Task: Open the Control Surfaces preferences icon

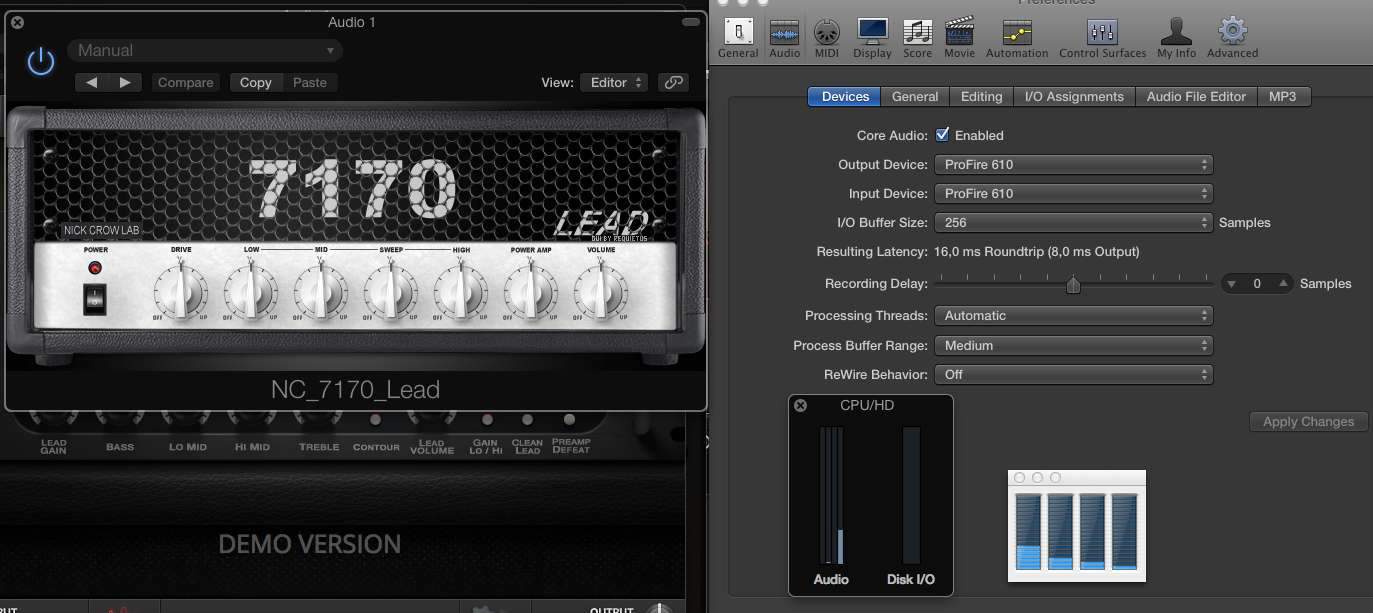Action: coord(1102,38)
